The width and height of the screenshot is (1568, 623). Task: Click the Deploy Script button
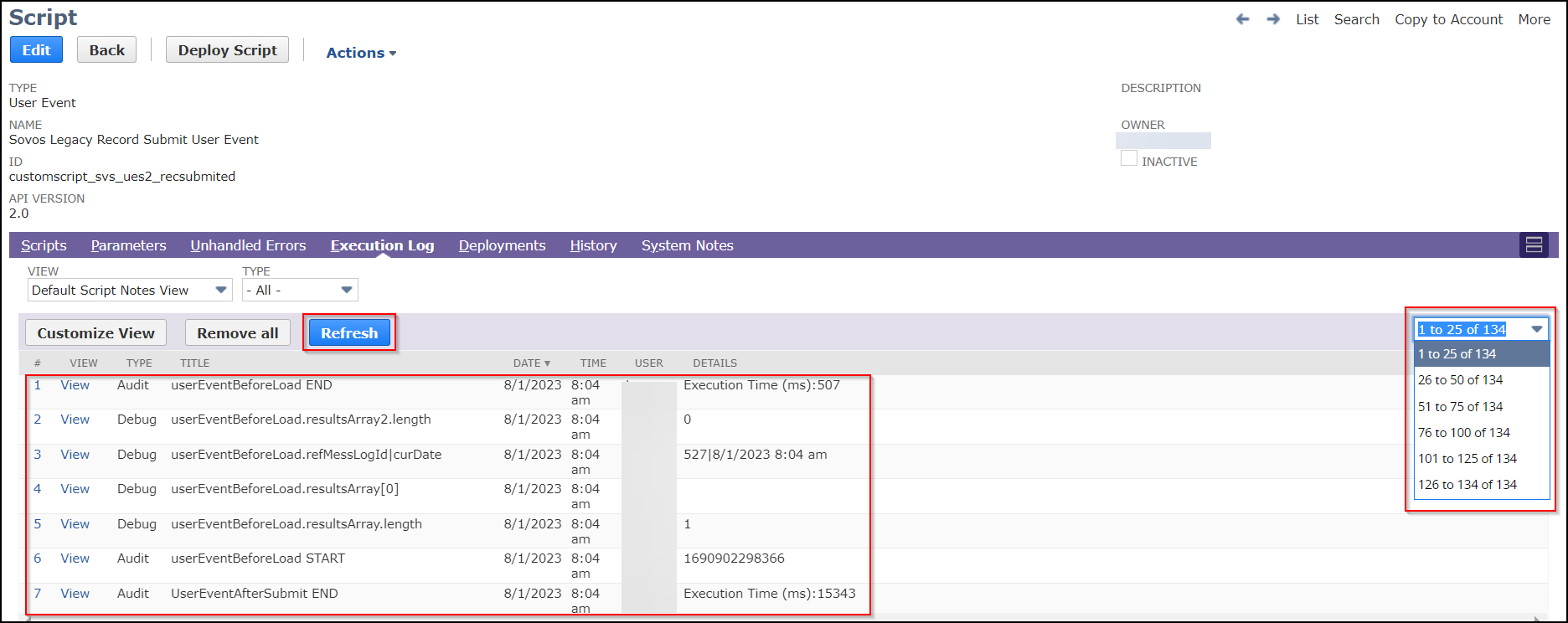pyautogui.click(x=227, y=50)
